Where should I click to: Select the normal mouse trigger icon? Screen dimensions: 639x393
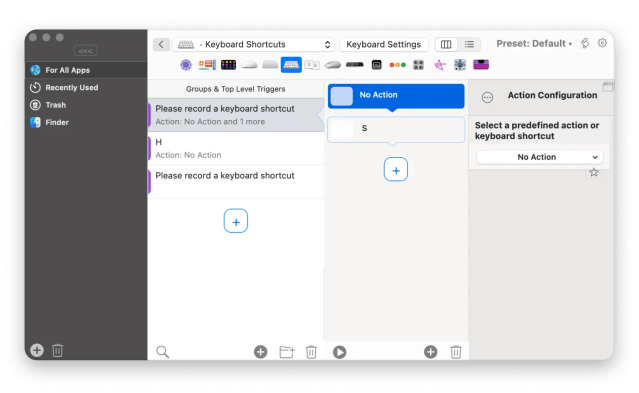[333, 65]
